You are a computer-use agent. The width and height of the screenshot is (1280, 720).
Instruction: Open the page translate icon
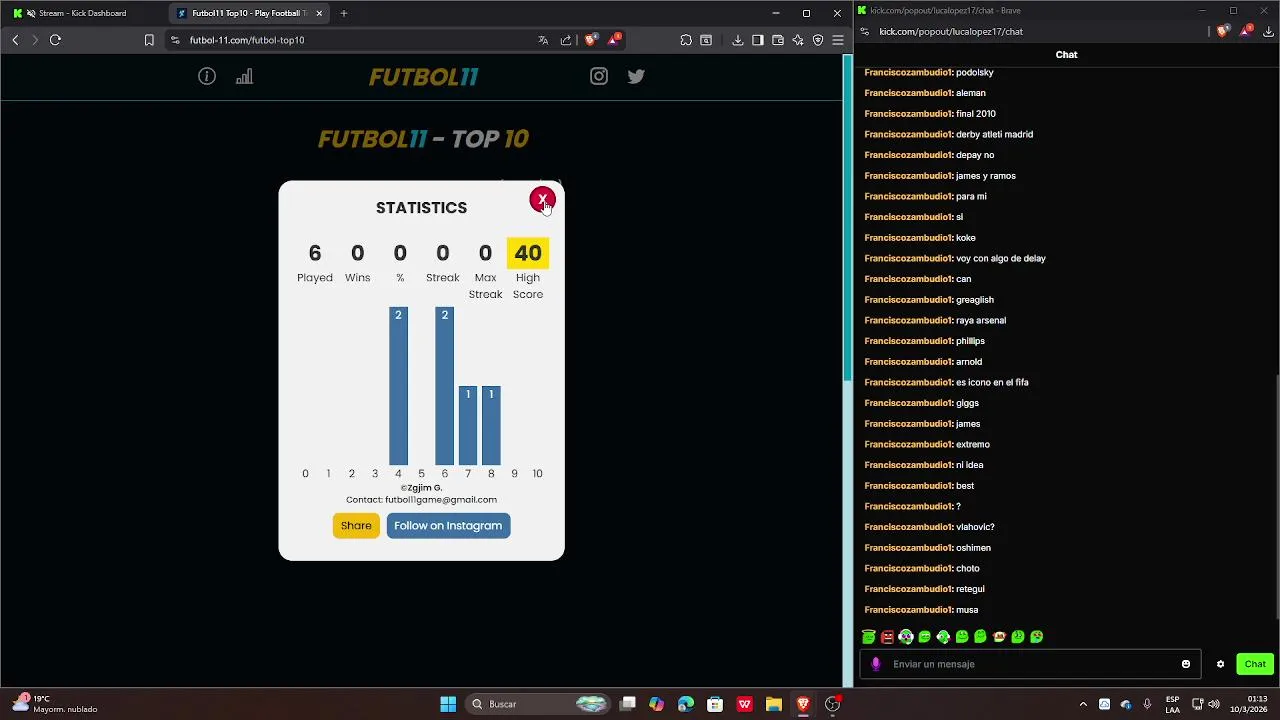pos(543,40)
